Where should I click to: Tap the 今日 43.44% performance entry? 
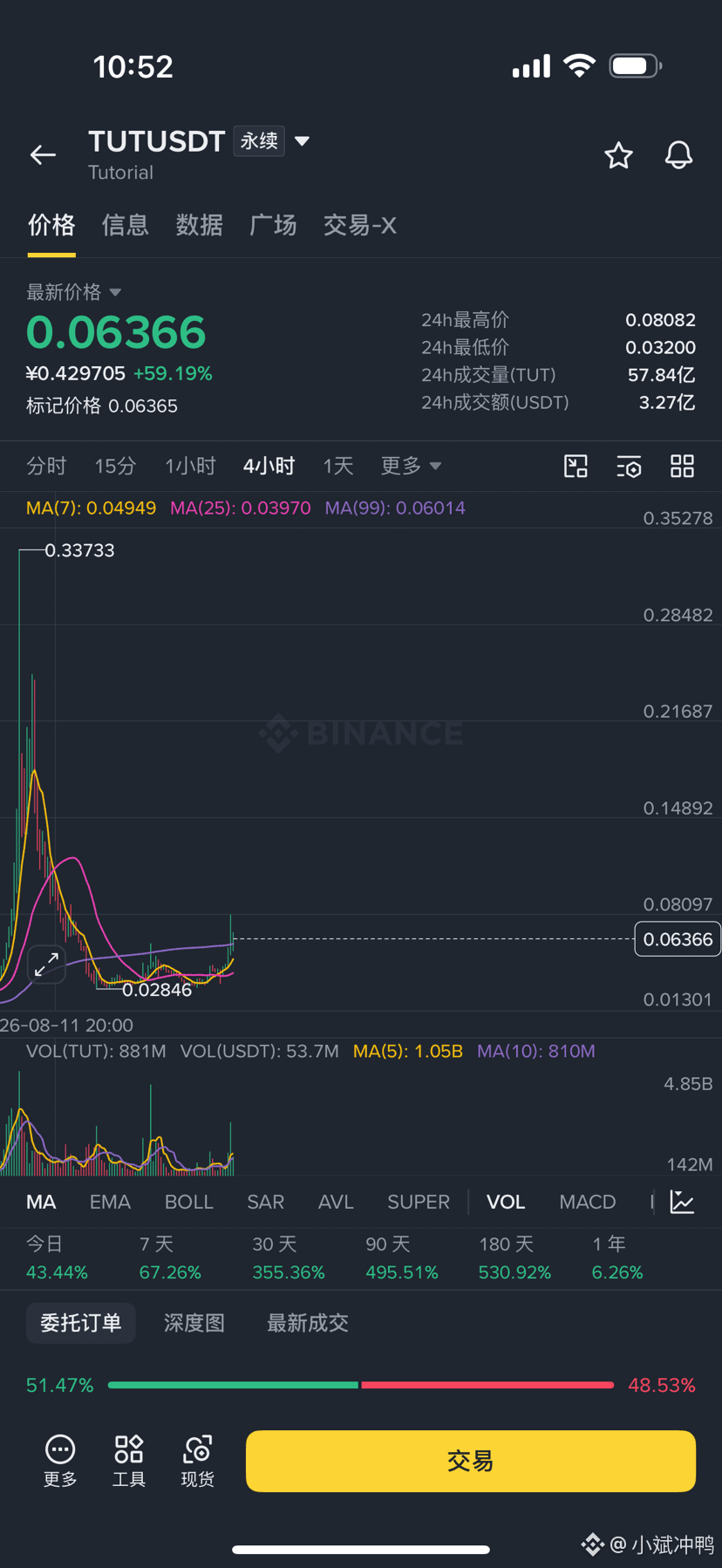pos(57,1258)
